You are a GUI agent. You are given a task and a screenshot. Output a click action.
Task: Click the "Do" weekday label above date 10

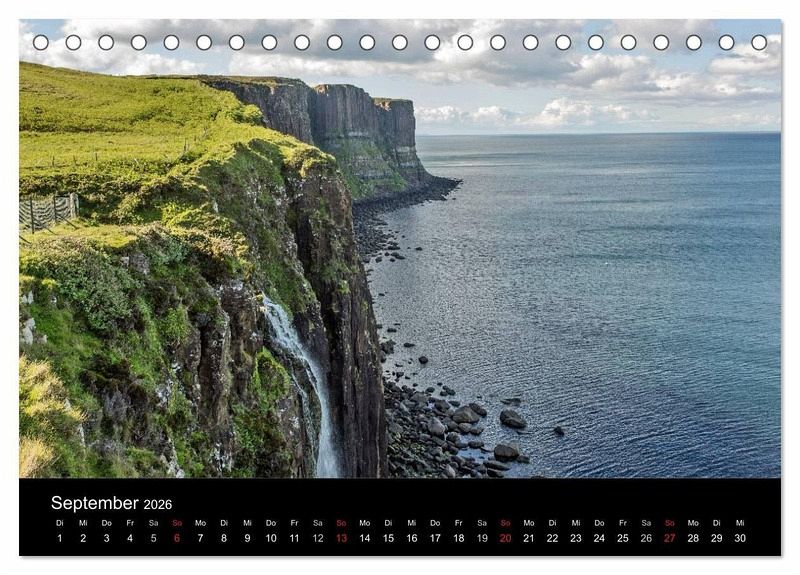[271, 523]
